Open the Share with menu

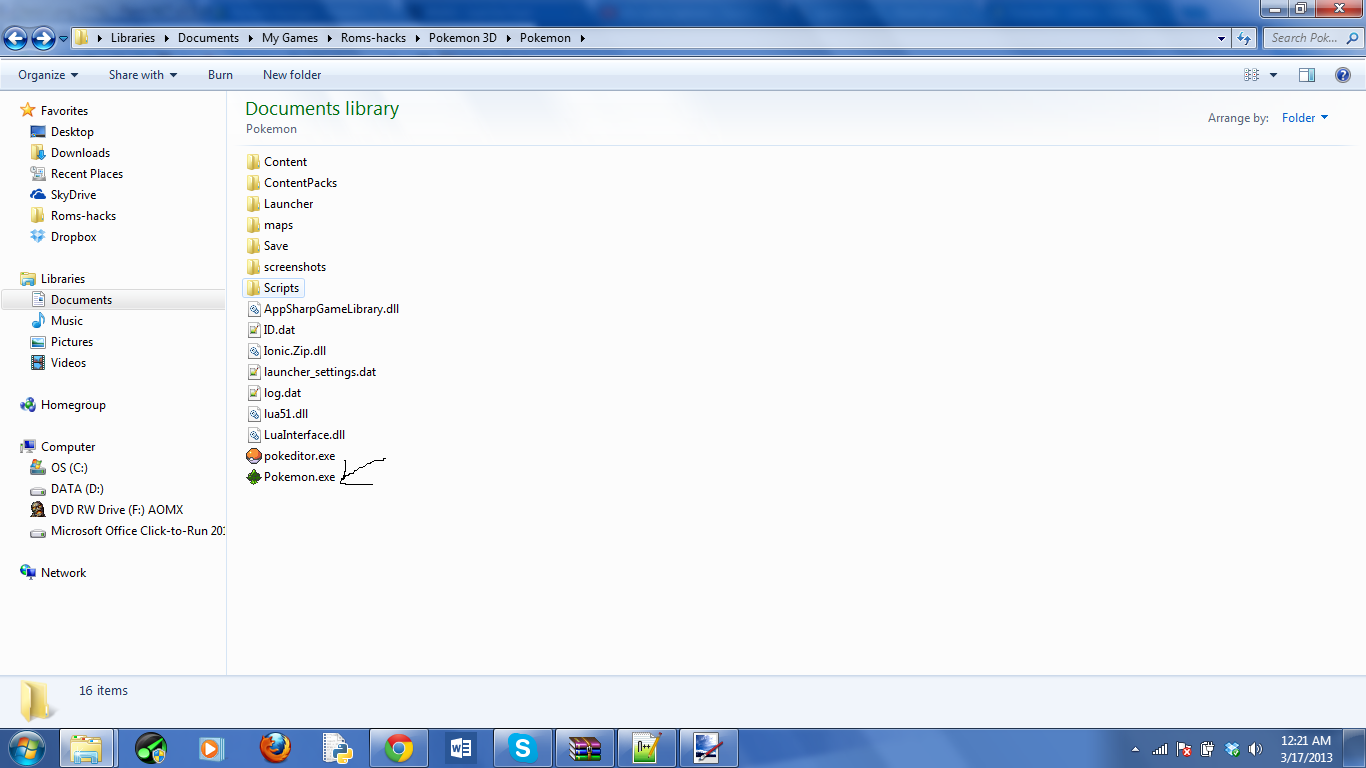click(x=143, y=75)
